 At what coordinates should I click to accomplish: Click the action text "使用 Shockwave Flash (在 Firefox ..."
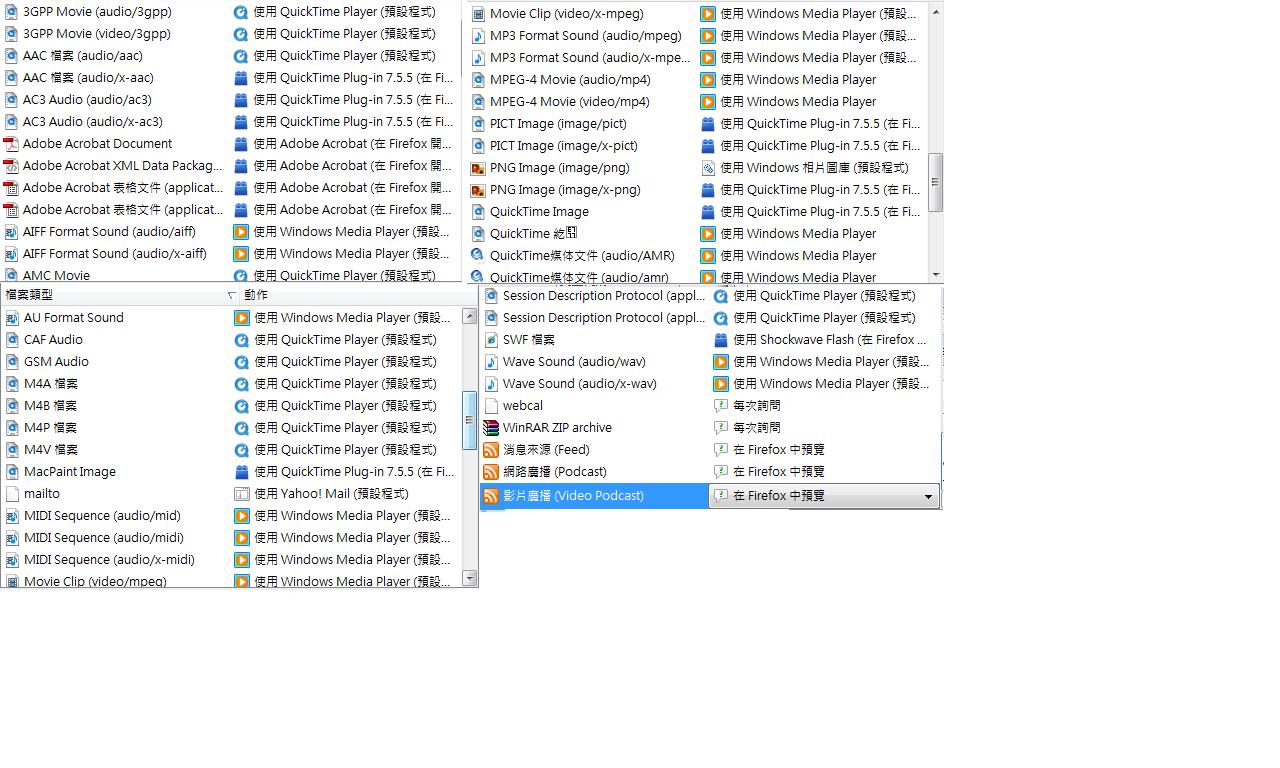tap(830, 340)
